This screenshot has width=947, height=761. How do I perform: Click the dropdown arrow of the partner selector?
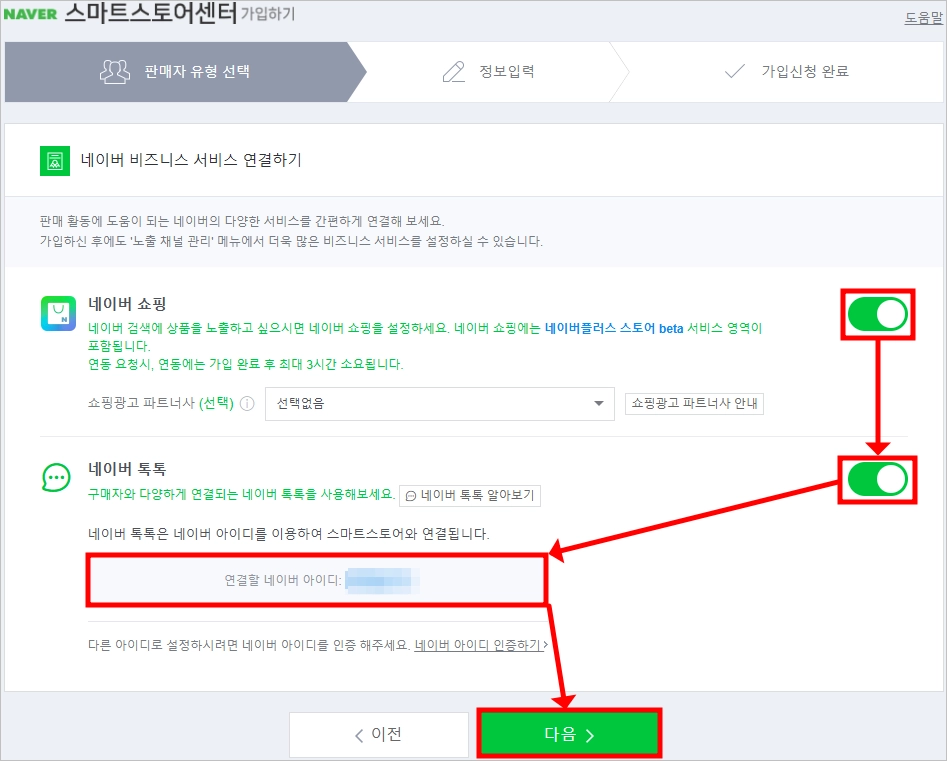(599, 403)
